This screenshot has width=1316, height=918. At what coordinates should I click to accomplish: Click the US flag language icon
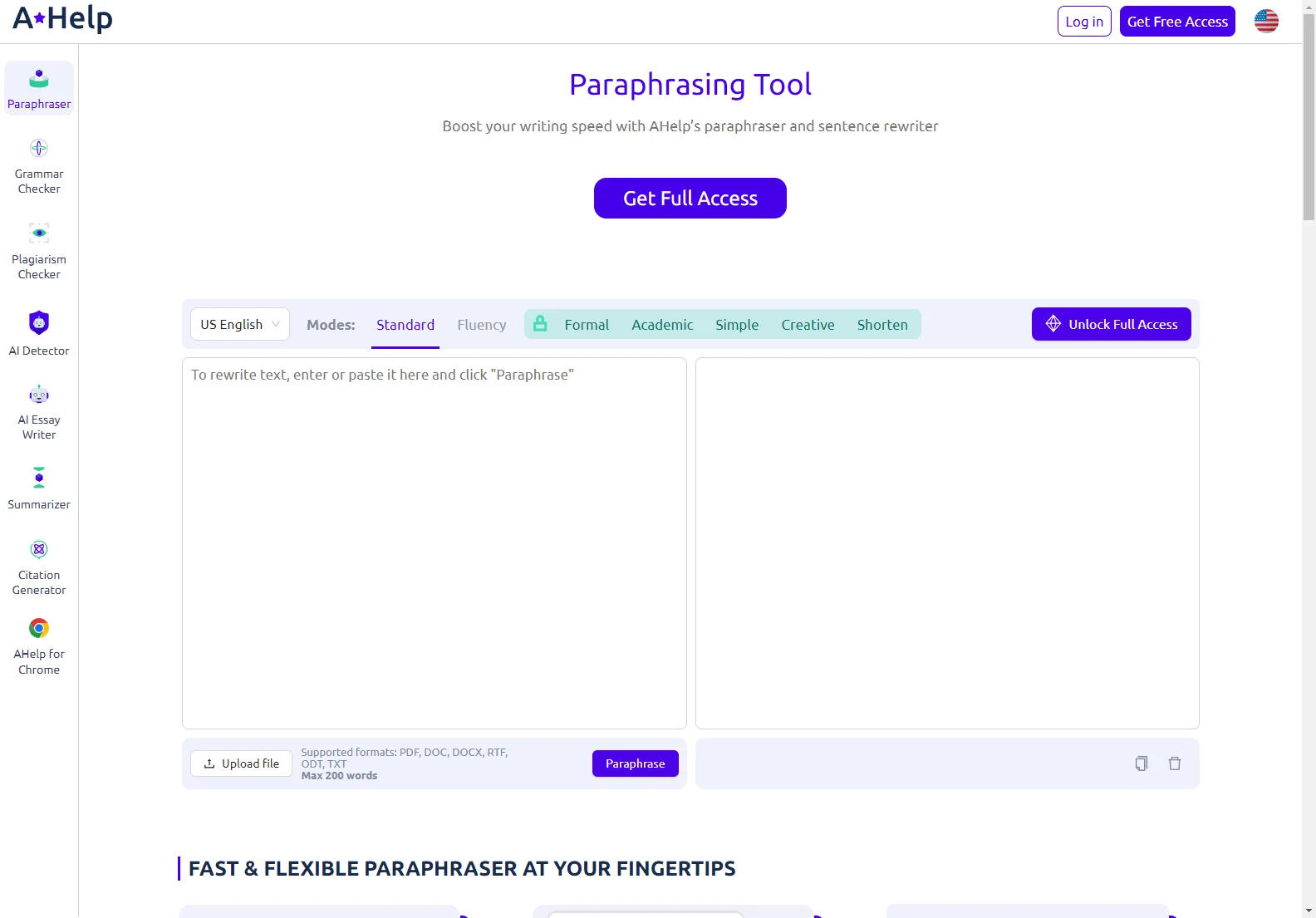tap(1266, 21)
